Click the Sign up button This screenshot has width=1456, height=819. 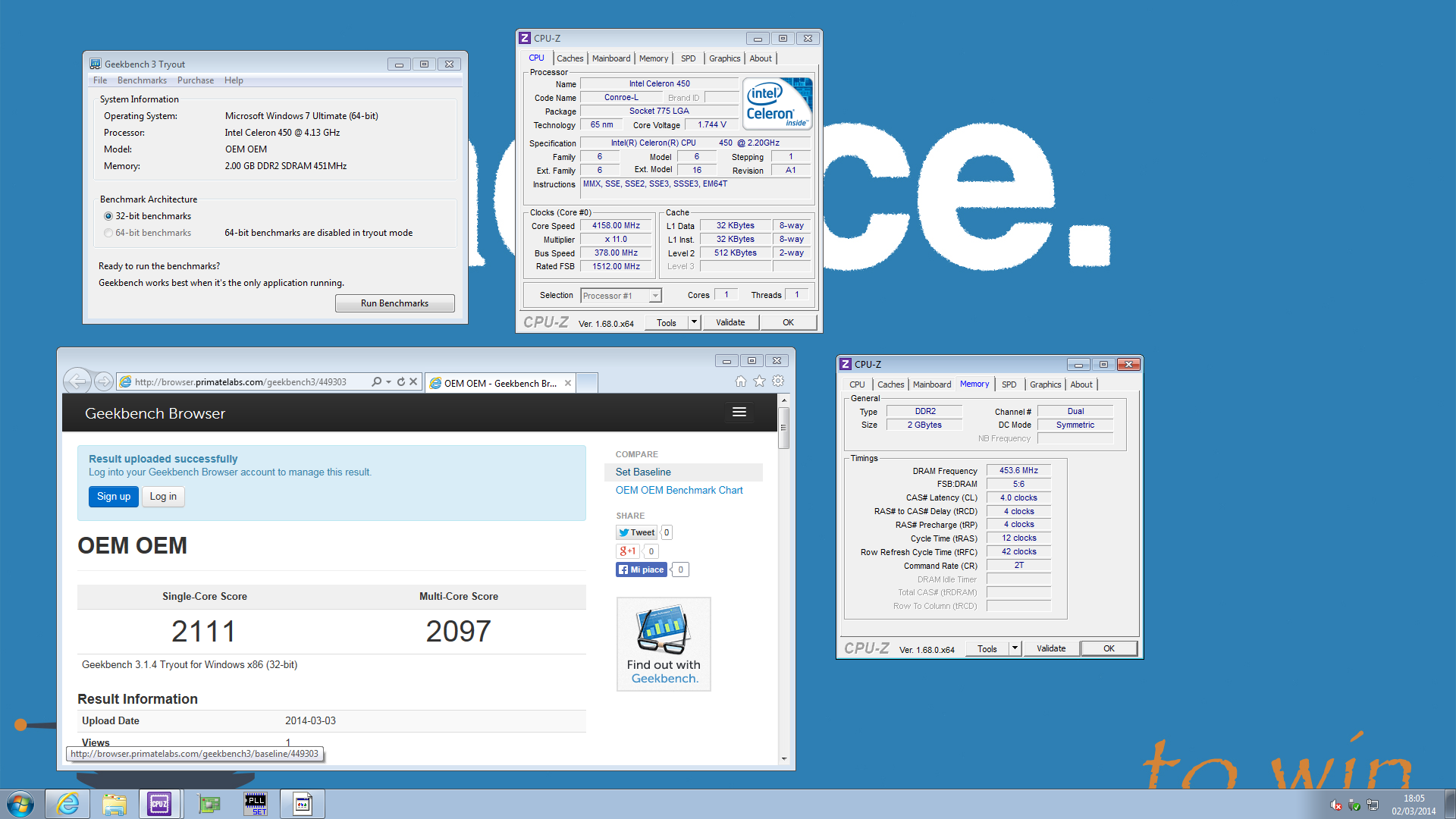tap(114, 497)
